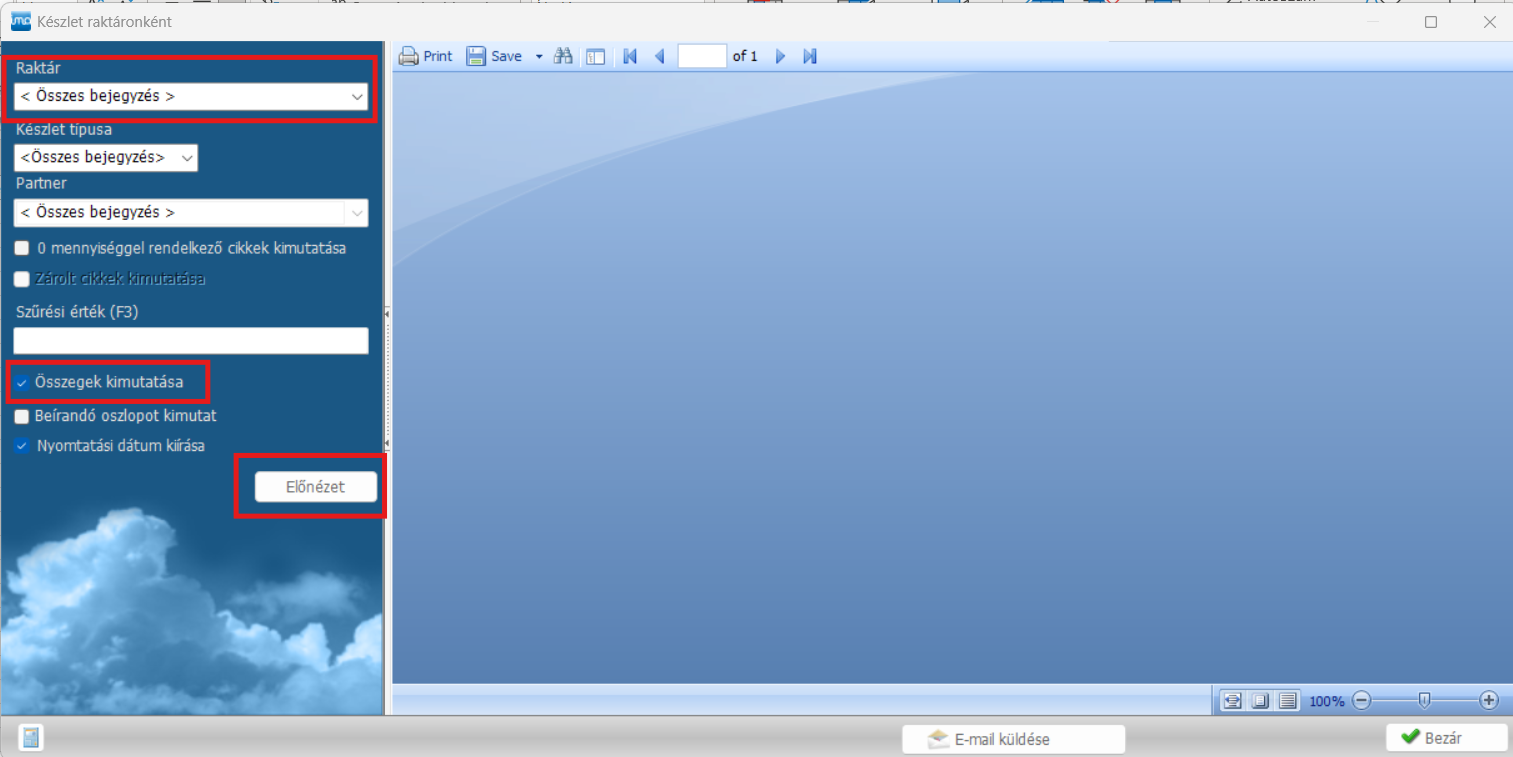Open the 'Készlet típusa' dropdown
Image resolution: width=1513 pixels, height=757 pixels.
[x=186, y=158]
